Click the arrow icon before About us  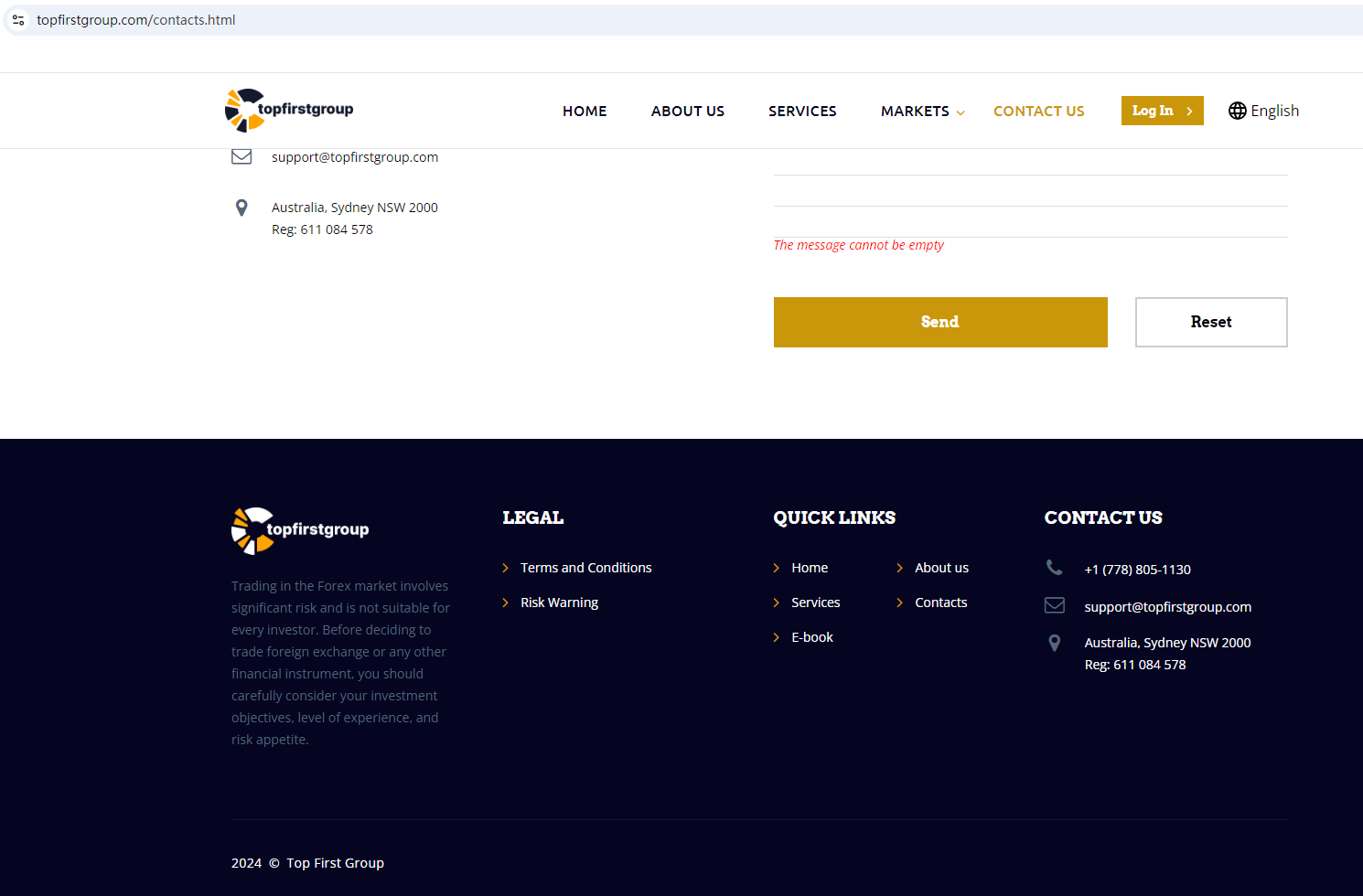(x=900, y=568)
